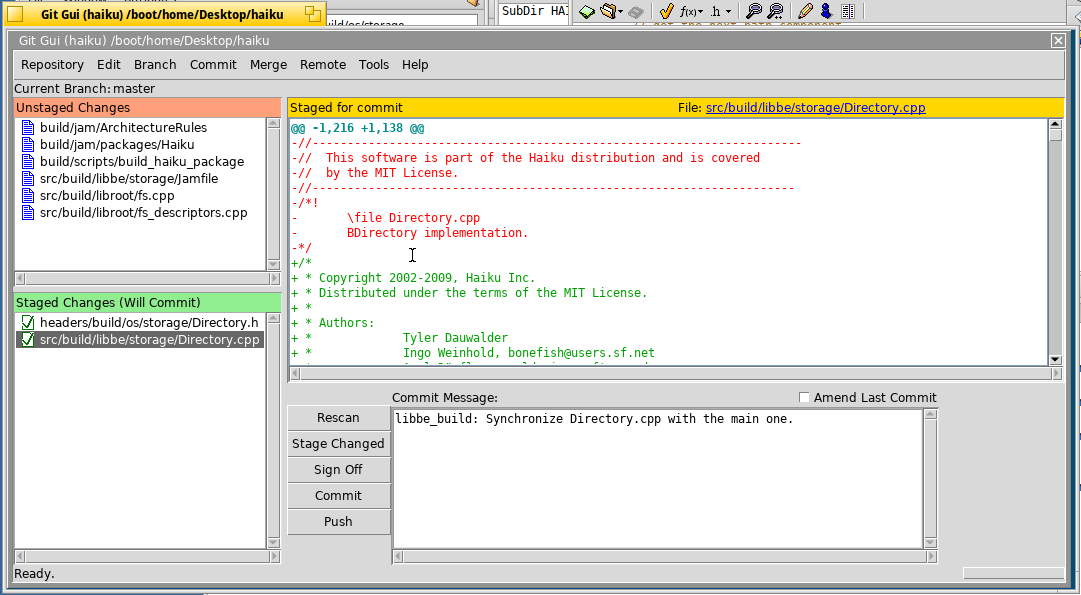Open the Repository menu
The width and height of the screenshot is (1081, 595).
tap(52, 65)
